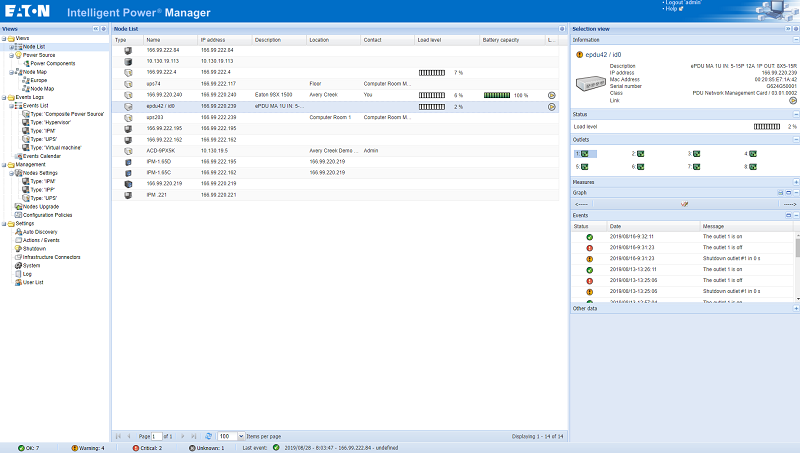Screen dimensions: 800x453
Task: Open graph settings icon in Graph bar
Action: (685, 204)
